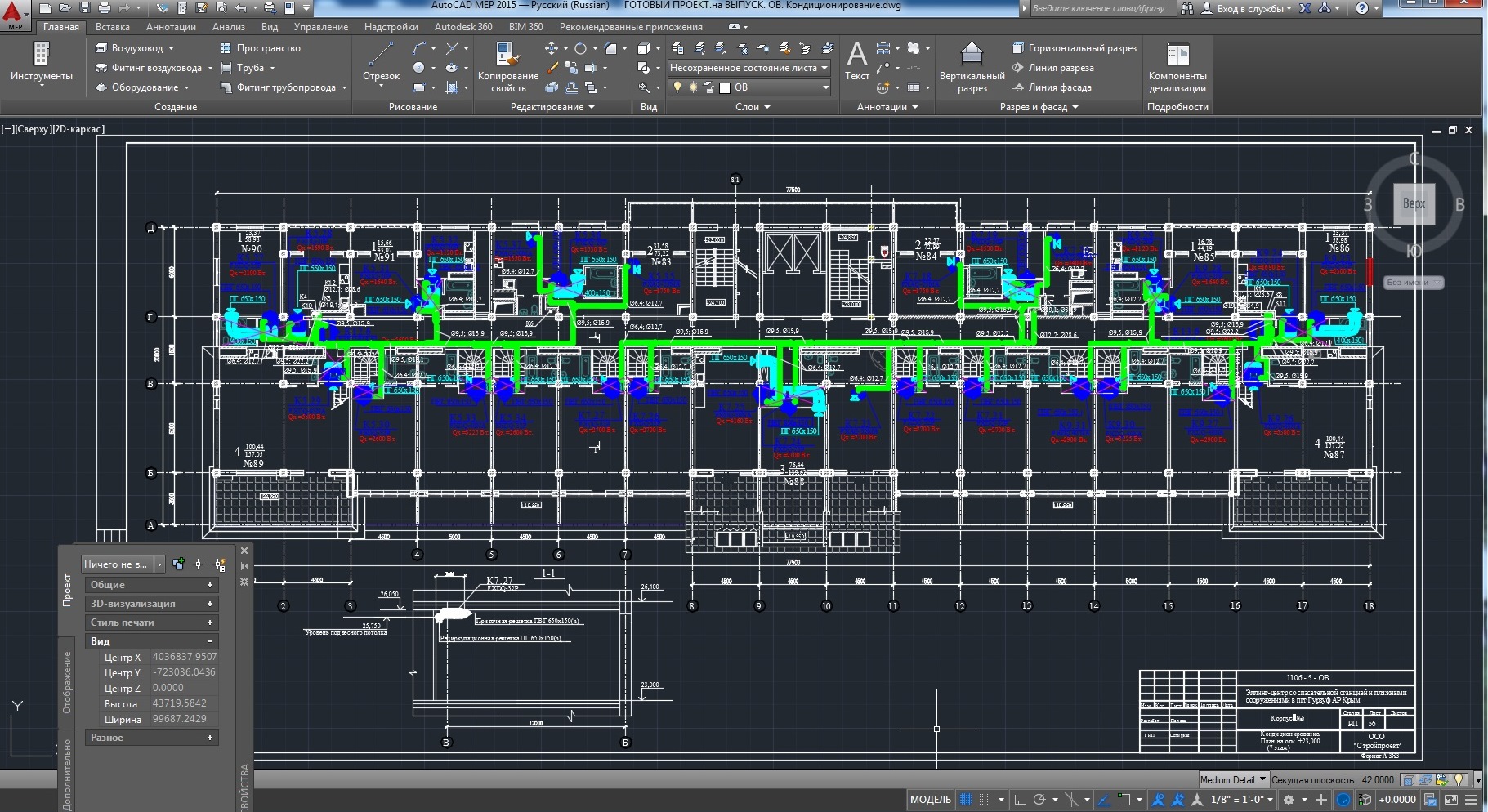Select the Воздуховод duct tool
This screenshot has height=812, width=1488.
[x=135, y=48]
